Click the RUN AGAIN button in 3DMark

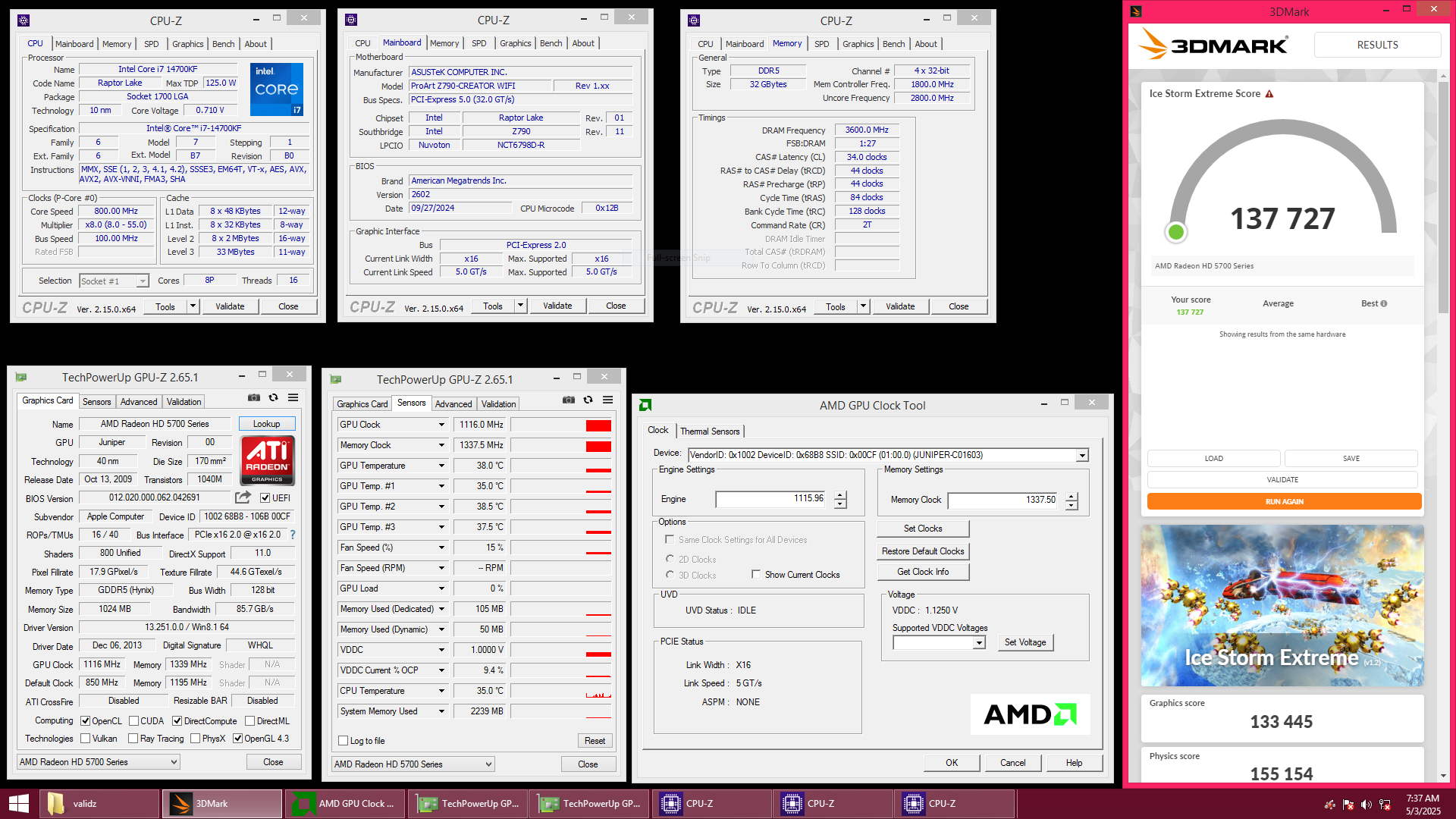click(1284, 501)
